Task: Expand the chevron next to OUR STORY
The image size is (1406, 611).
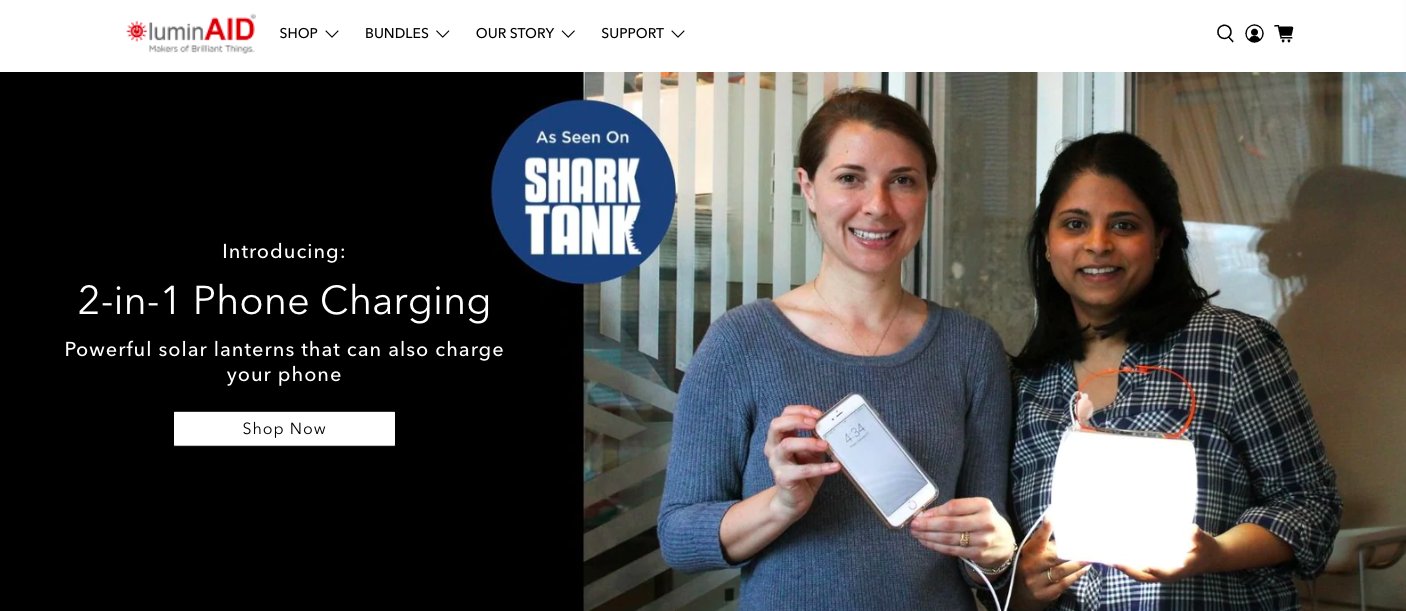Action: click(x=568, y=34)
